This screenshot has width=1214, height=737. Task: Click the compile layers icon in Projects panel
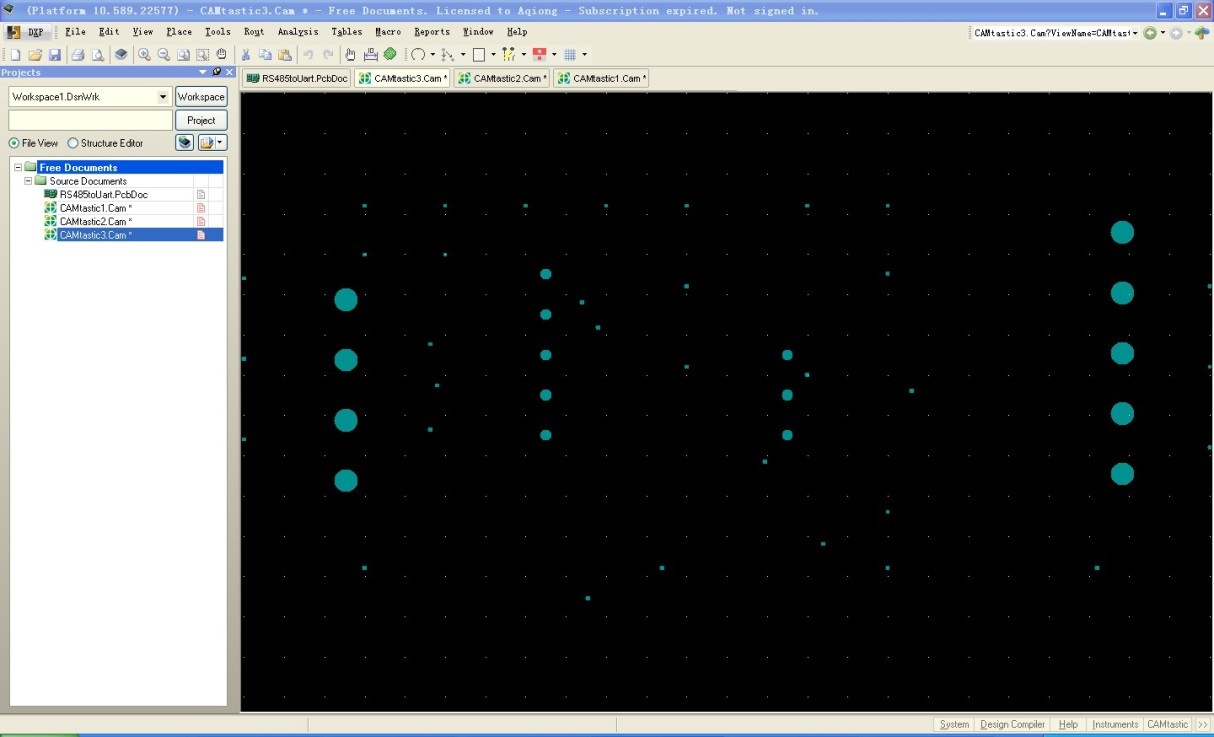(x=185, y=143)
